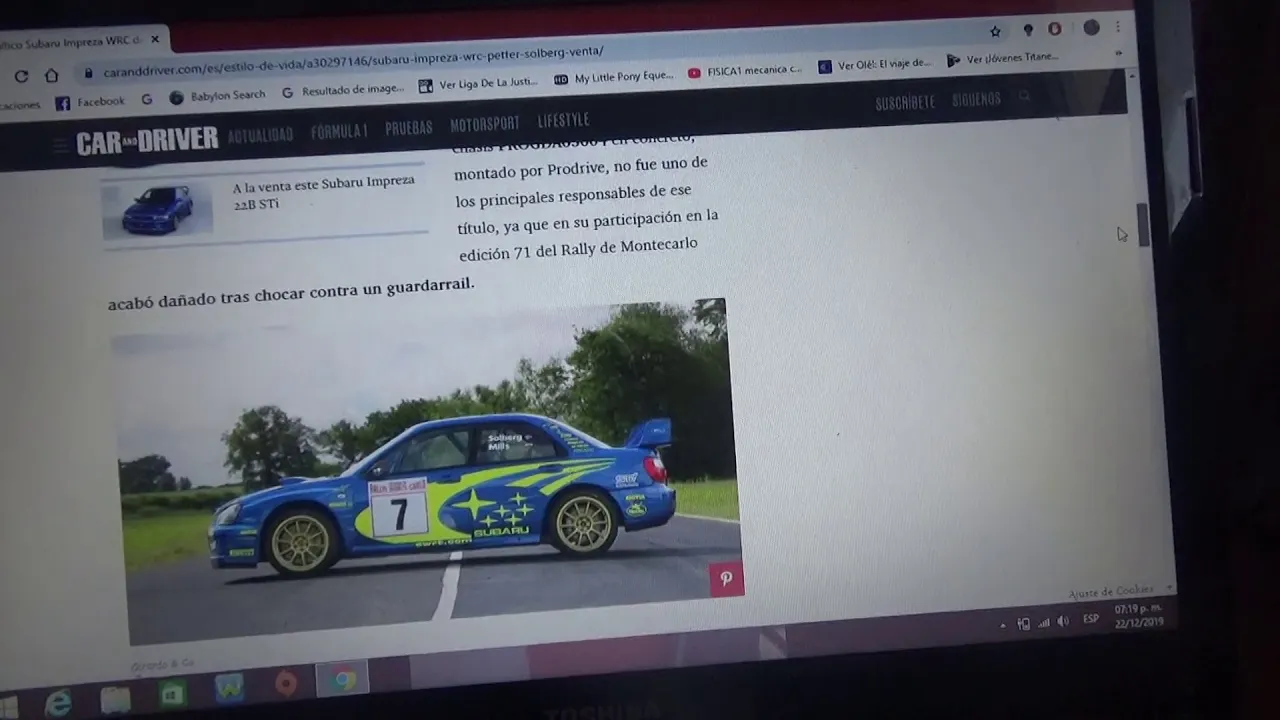Open the Subaru Impreza 22B STi thumbnail

[x=157, y=209]
